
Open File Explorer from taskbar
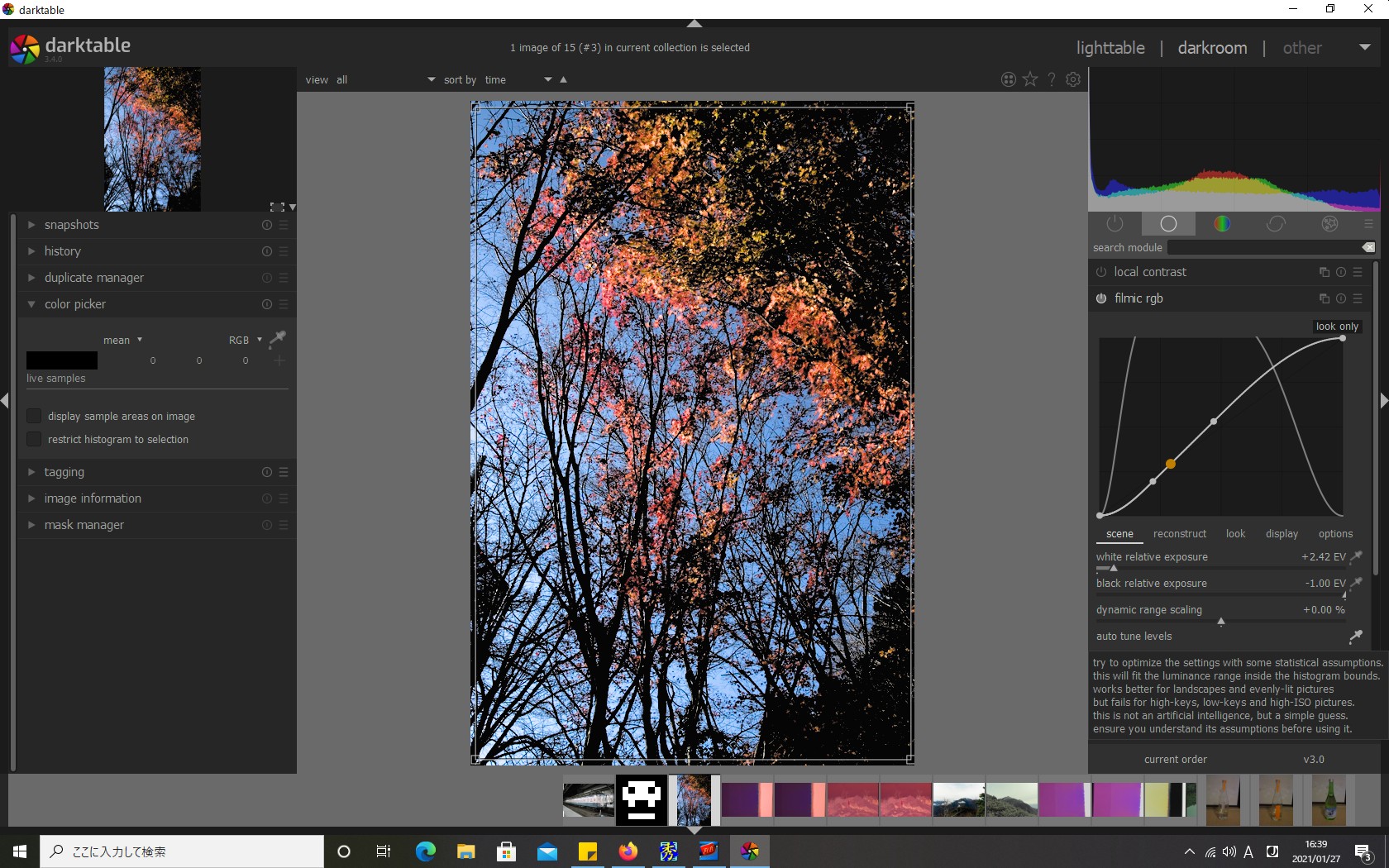tap(466, 851)
